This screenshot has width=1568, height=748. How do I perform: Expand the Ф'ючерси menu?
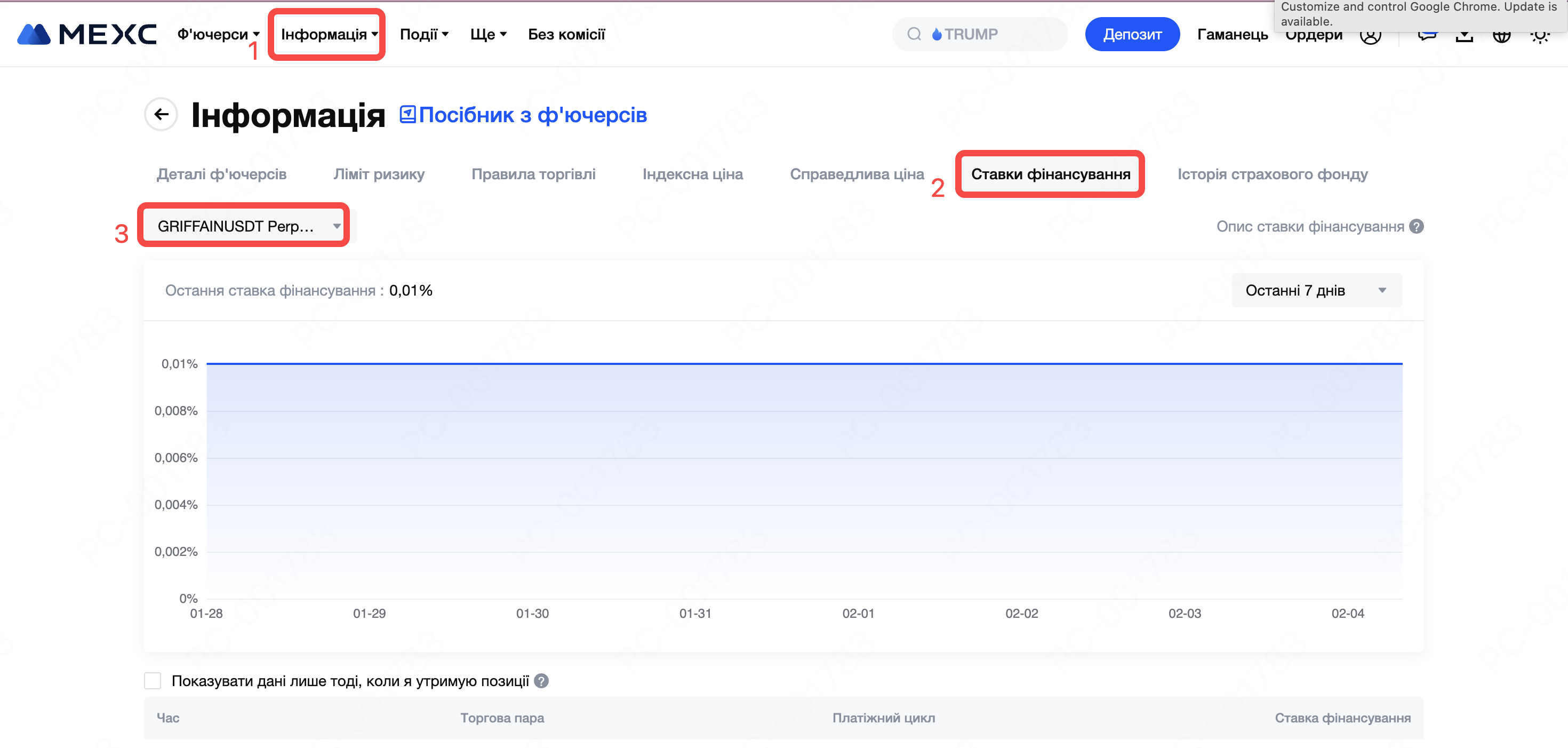tap(218, 34)
